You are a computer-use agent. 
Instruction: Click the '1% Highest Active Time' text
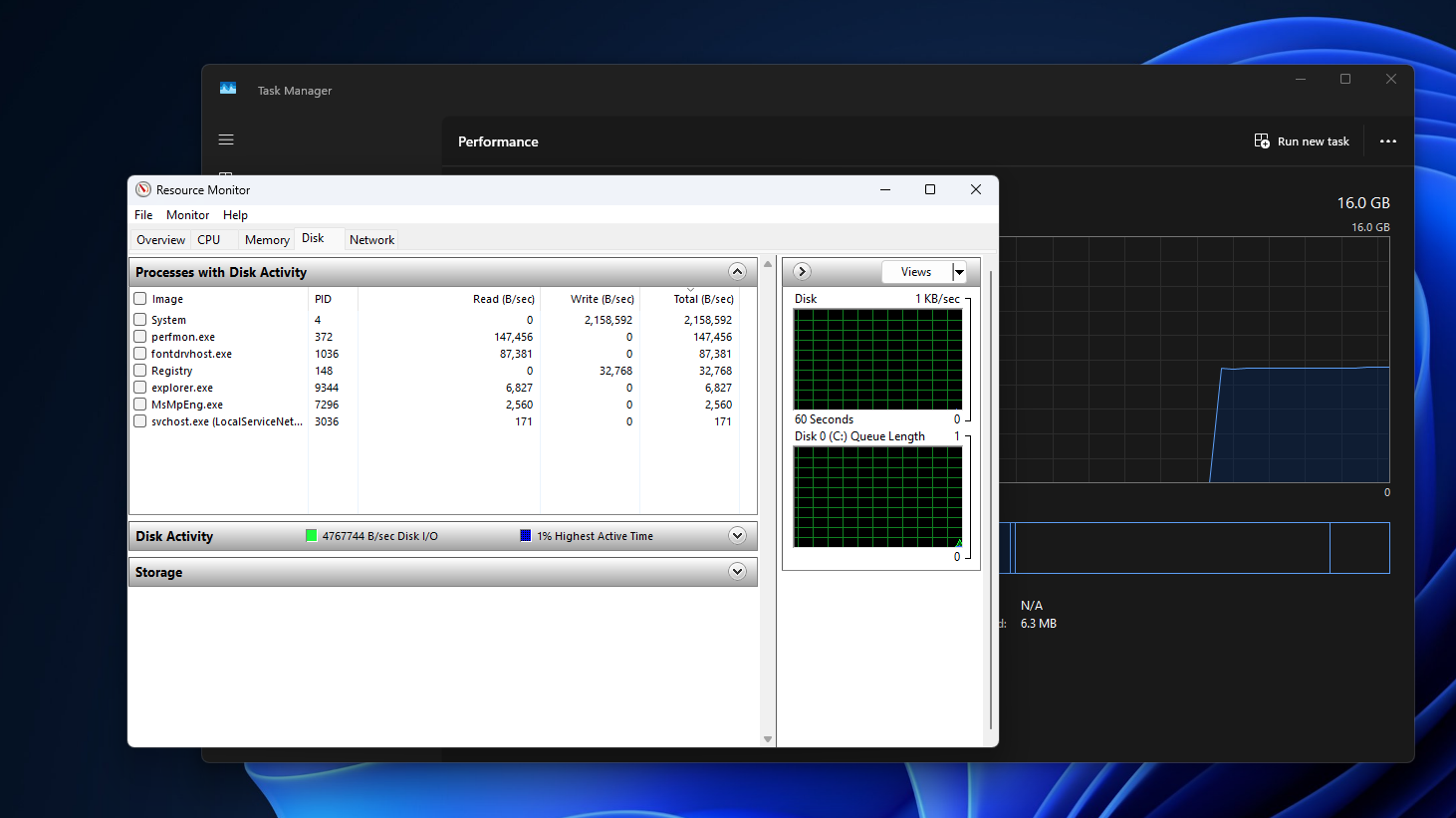[x=596, y=536]
